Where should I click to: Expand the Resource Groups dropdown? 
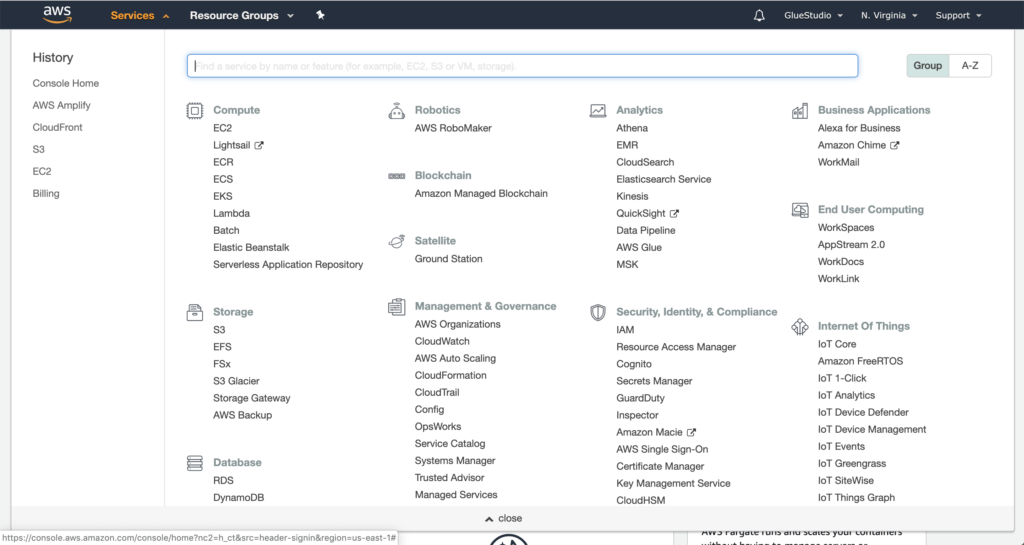[242, 15]
